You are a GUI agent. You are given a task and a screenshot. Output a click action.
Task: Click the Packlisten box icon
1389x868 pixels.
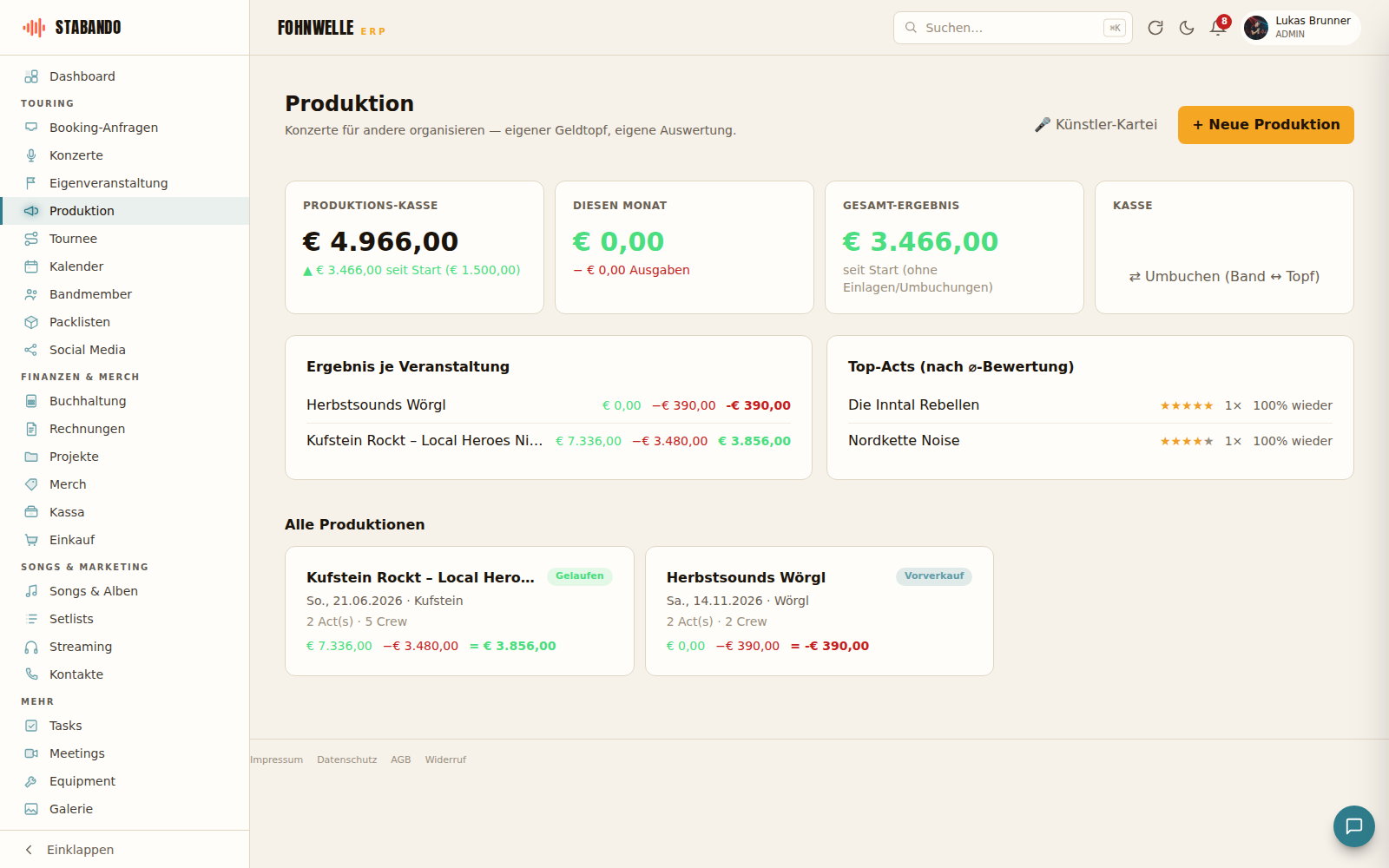31,322
